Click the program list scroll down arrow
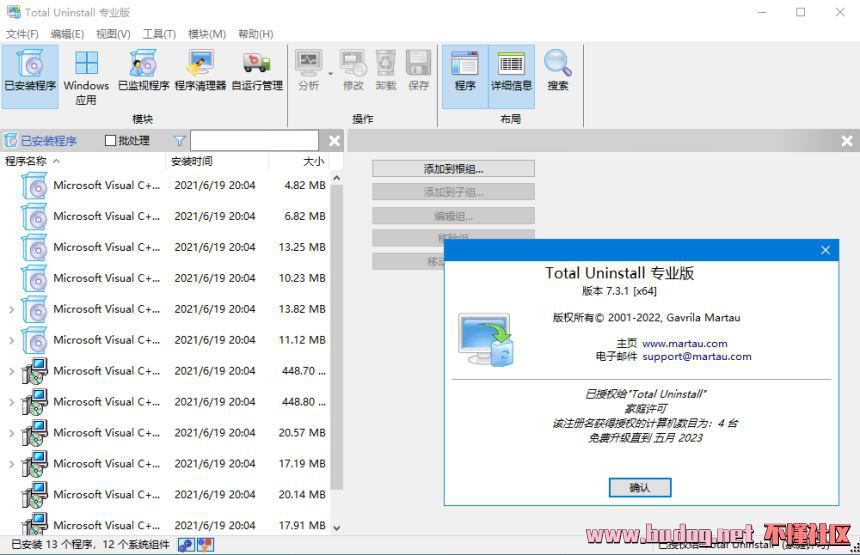This screenshot has height=555, width=860. coord(337,528)
